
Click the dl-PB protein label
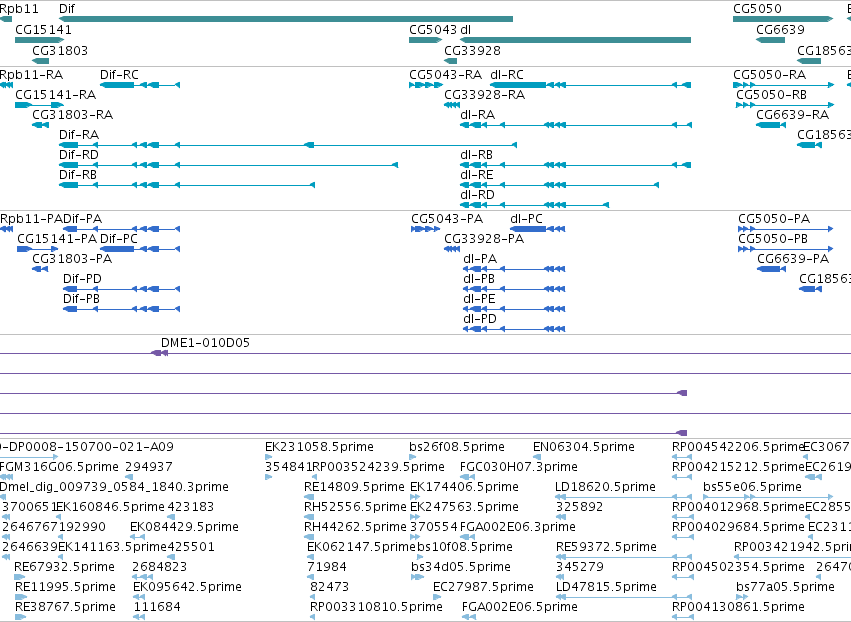(x=479, y=279)
